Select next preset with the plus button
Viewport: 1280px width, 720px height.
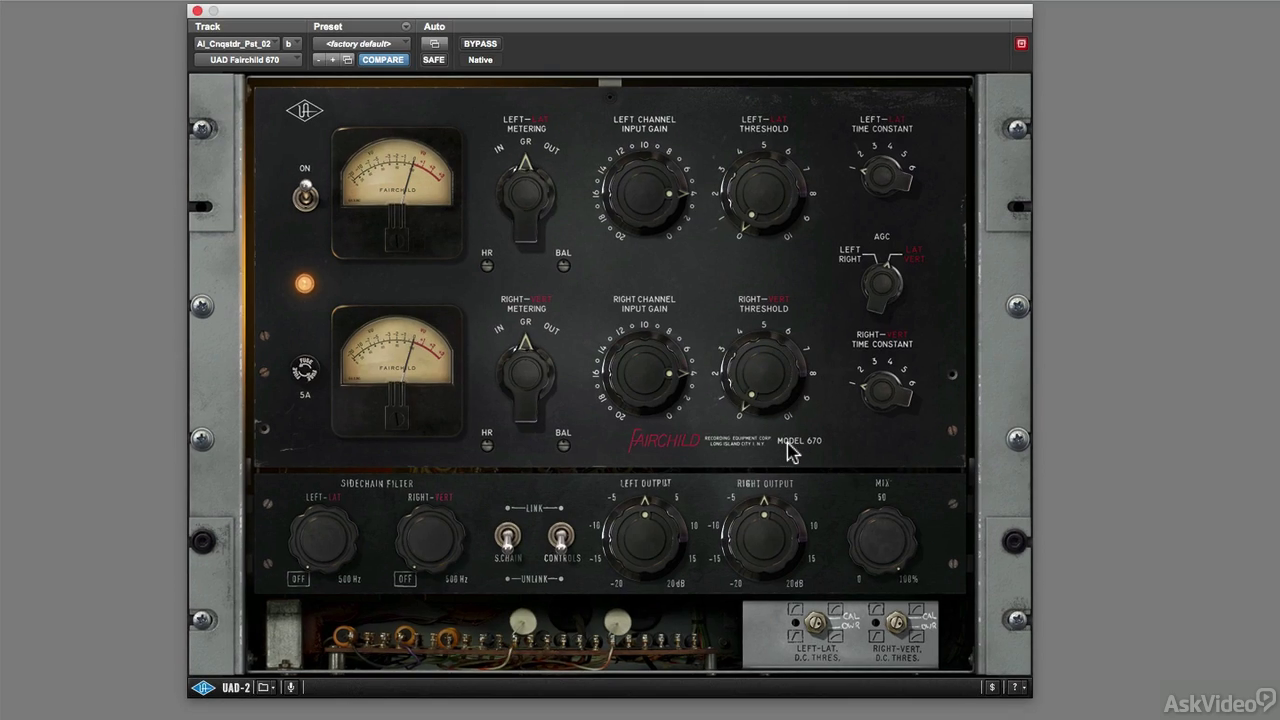pos(333,60)
